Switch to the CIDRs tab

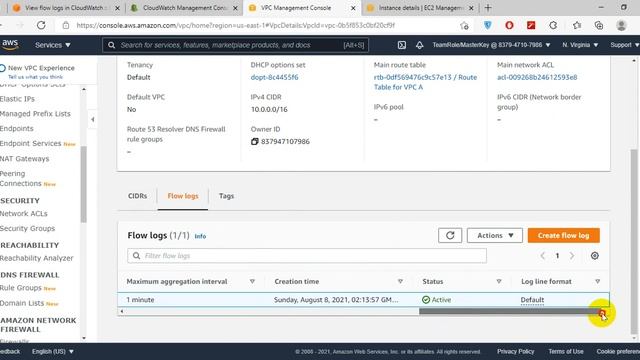pos(138,196)
